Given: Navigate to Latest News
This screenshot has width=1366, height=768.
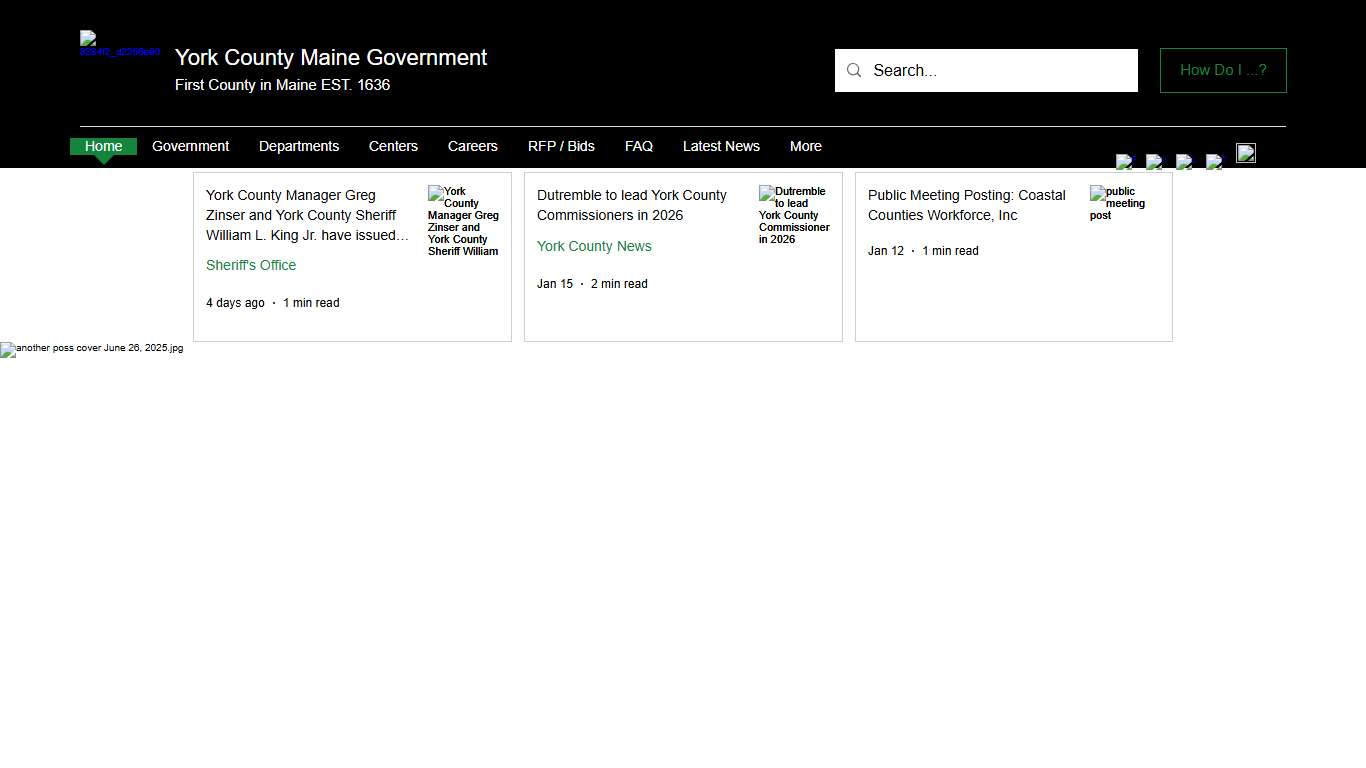Looking at the screenshot, I should pos(721,146).
